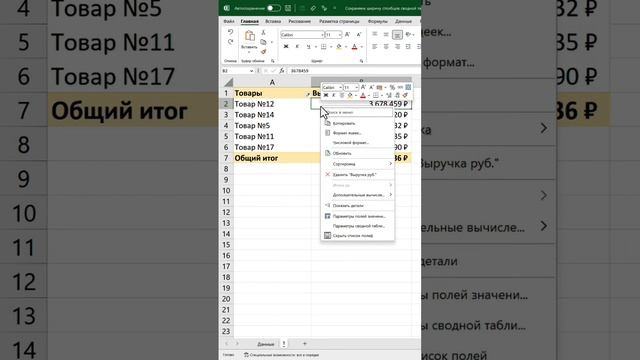Expand the Дополнительные вычисления submenu
640x360 pixels.
358,195
